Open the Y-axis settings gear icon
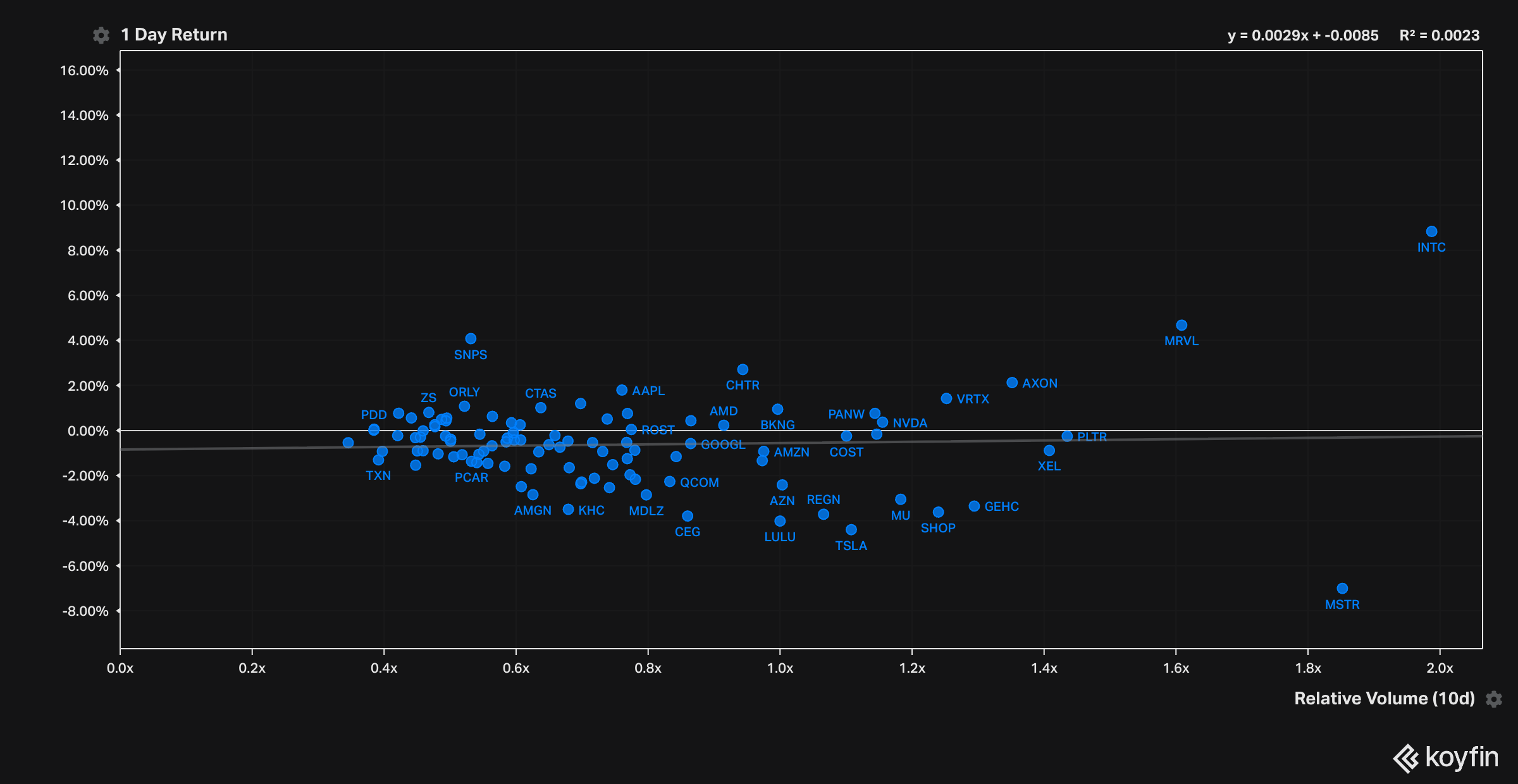Image resolution: width=1518 pixels, height=784 pixels. pos(101,35)
